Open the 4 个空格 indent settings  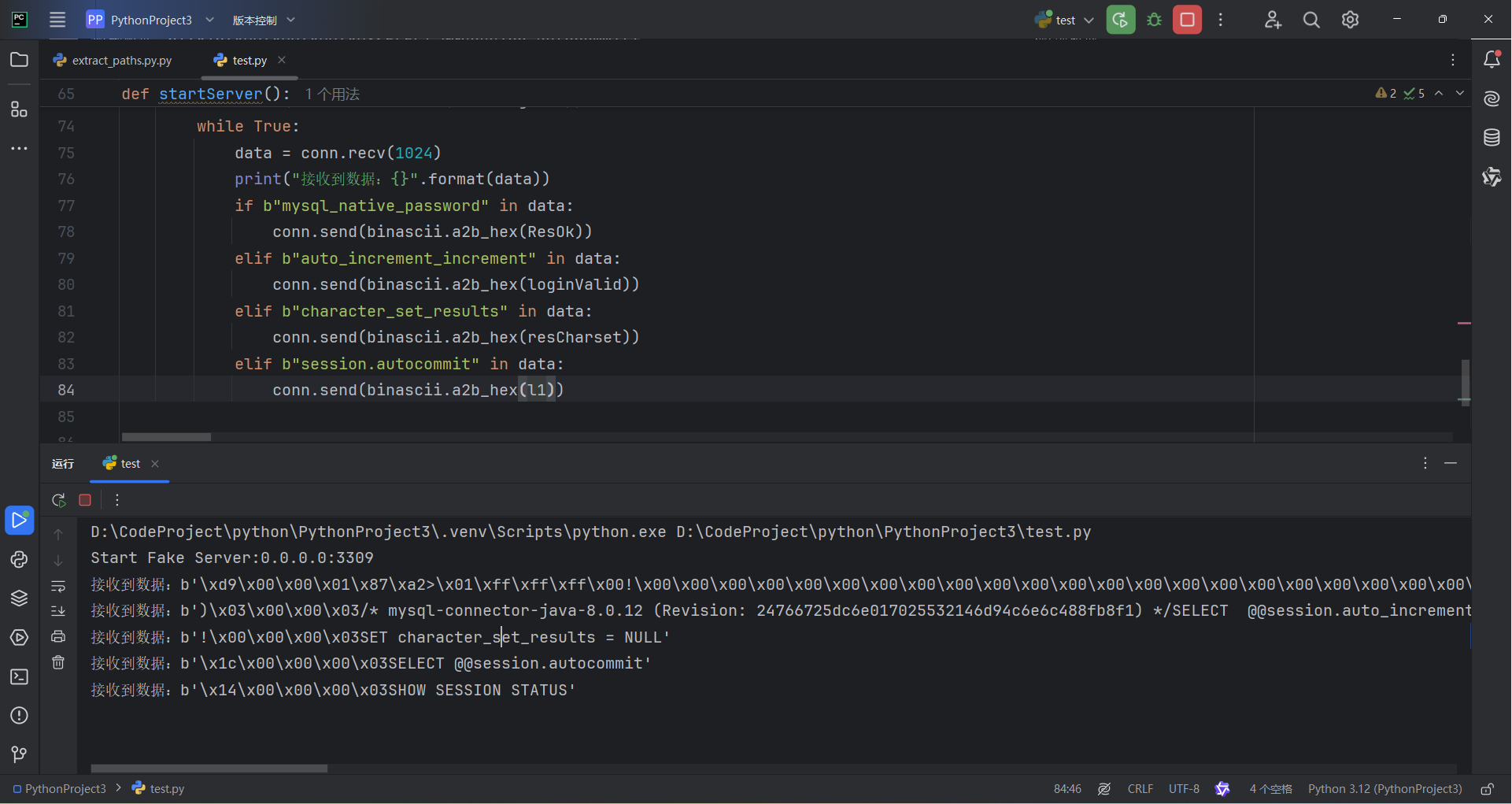click(x=1270, y=789)
